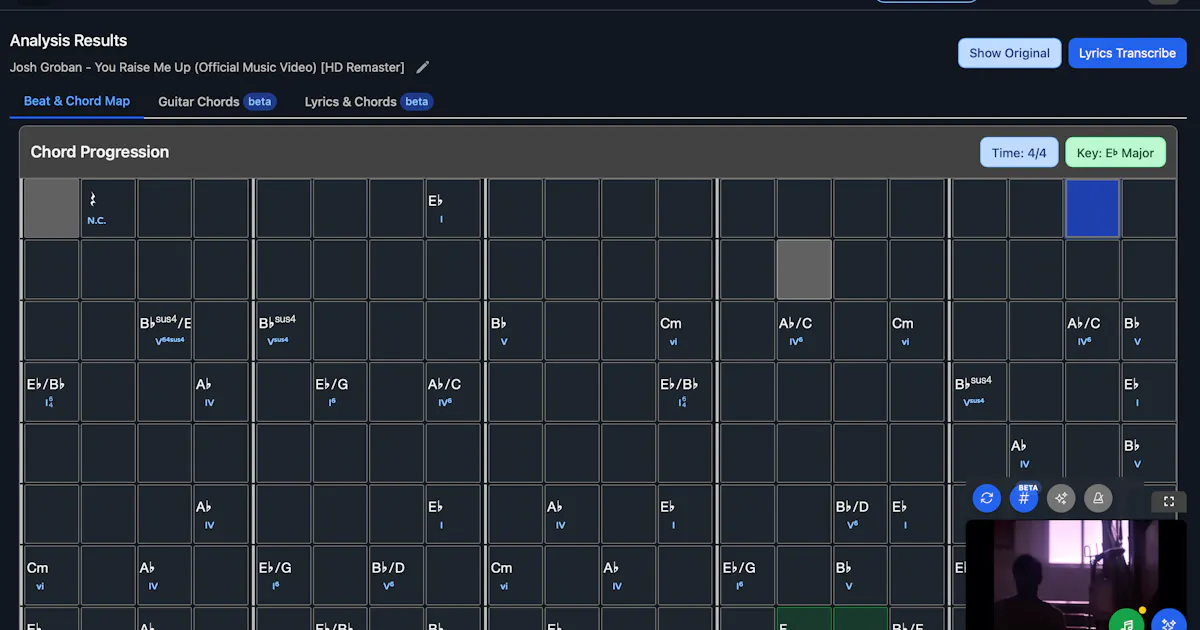
Task: Click the 'Chord Progression' heading text
Action: coord(100,152)
